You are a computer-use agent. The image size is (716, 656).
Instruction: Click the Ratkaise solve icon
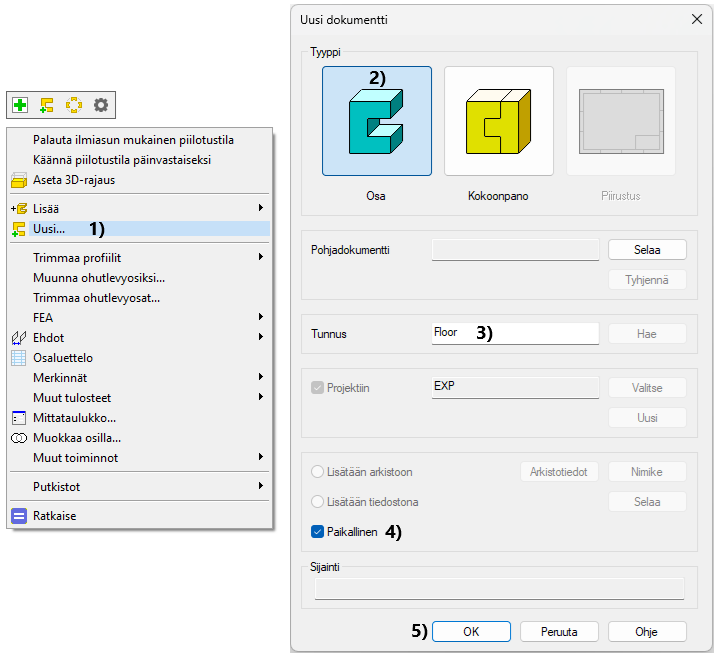point(19,516)
